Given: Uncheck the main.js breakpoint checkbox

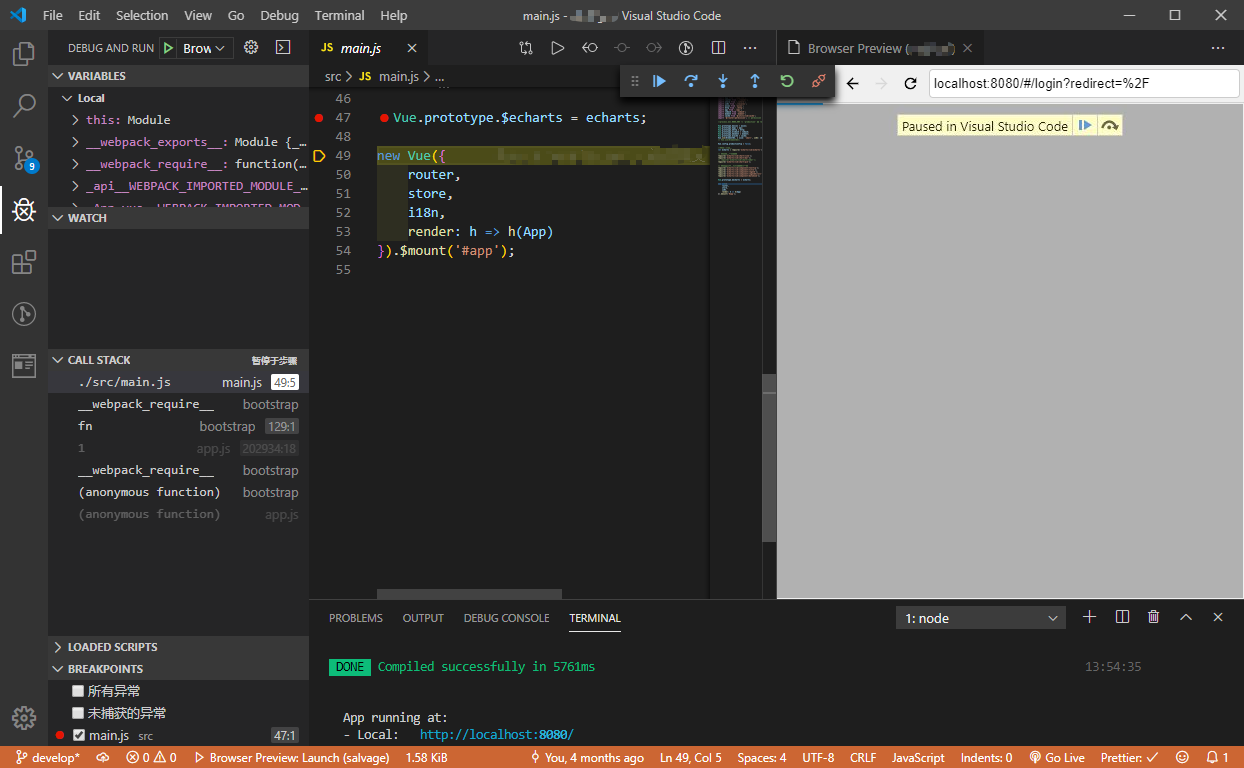Looking at the screenshot, I should pyautogui.click(x=78, y=735).
